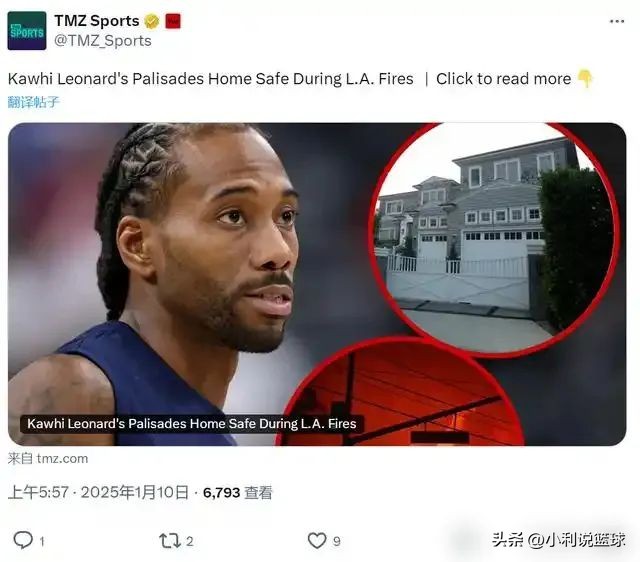
Task: Like the post with heart icon
Action: click(317, 541)
